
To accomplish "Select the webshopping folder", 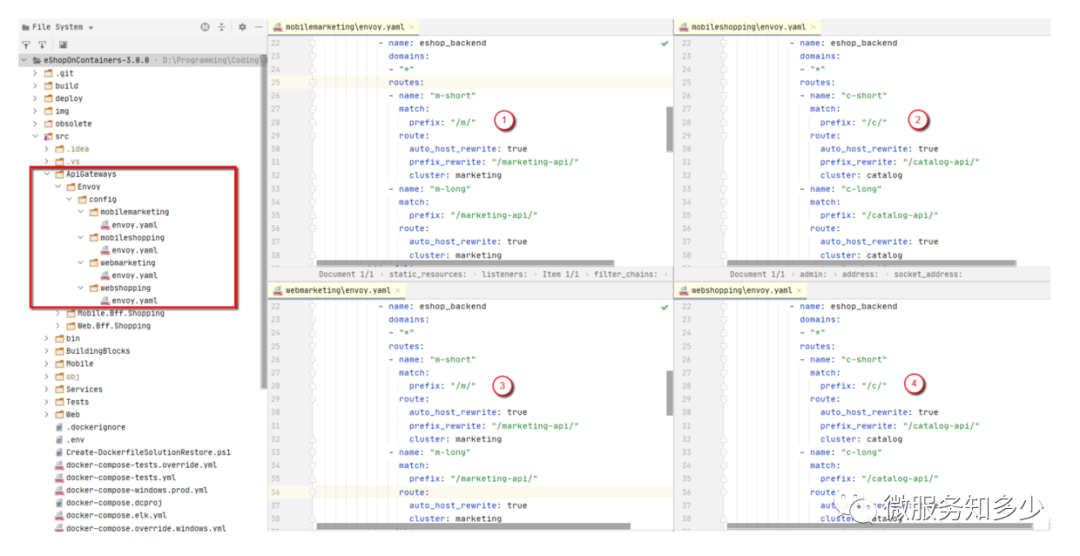I will click(125, 288).
